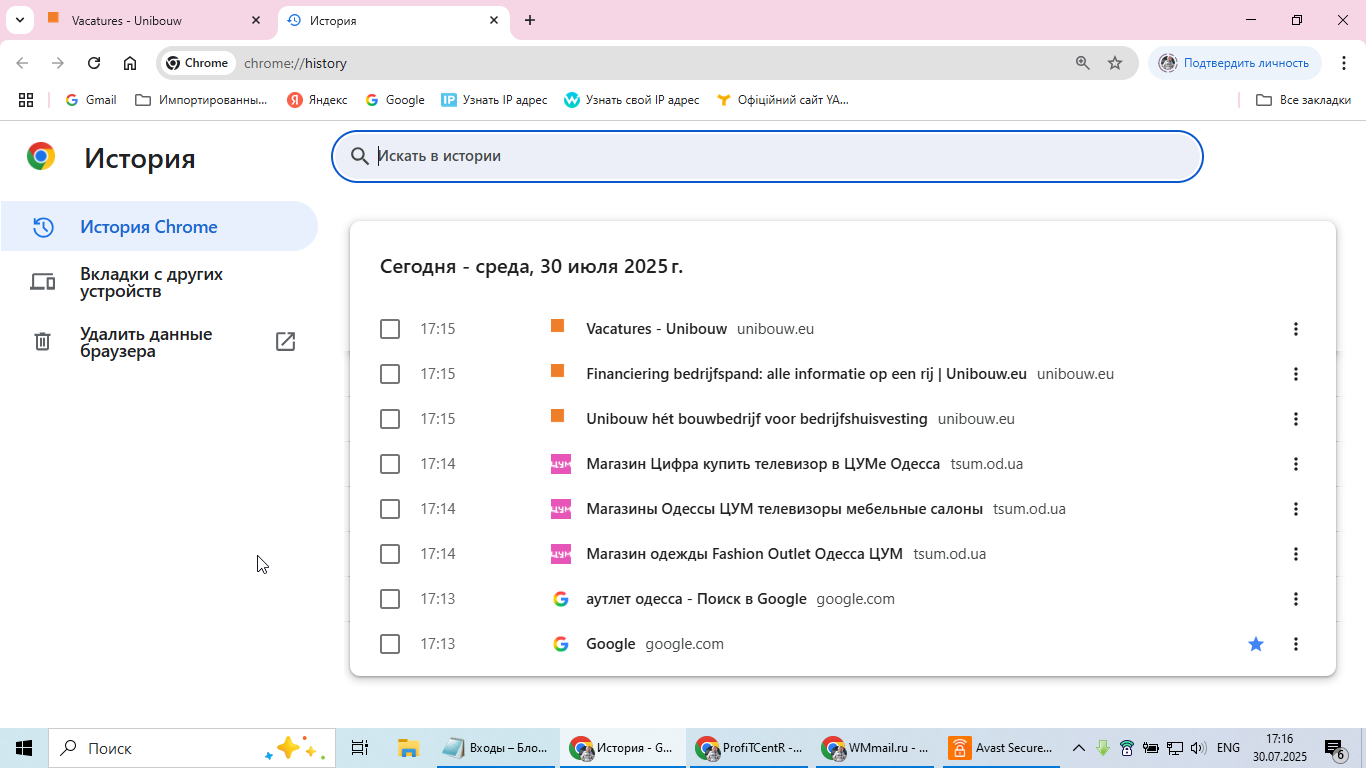Open the Gmail bookmark

tap(91, 100)
